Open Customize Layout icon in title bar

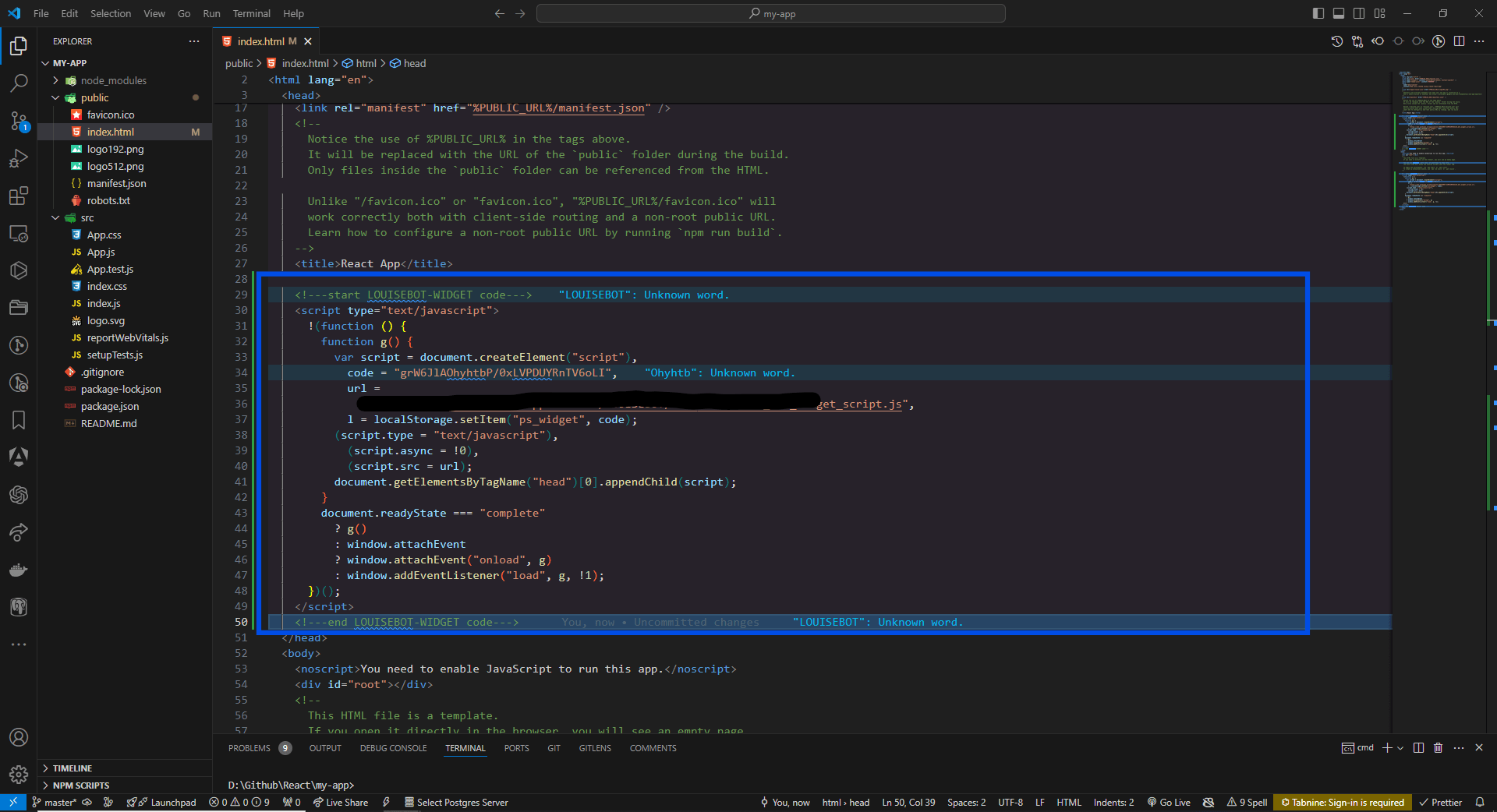(1380, 13)
